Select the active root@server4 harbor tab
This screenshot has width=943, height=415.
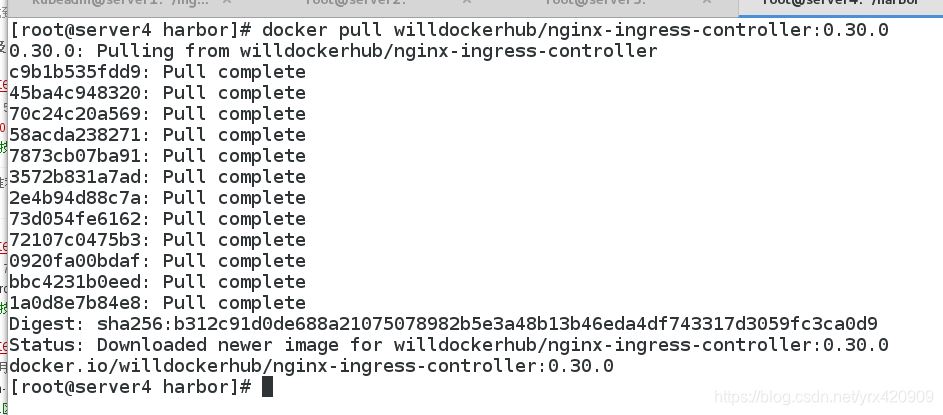coord(840,4)
